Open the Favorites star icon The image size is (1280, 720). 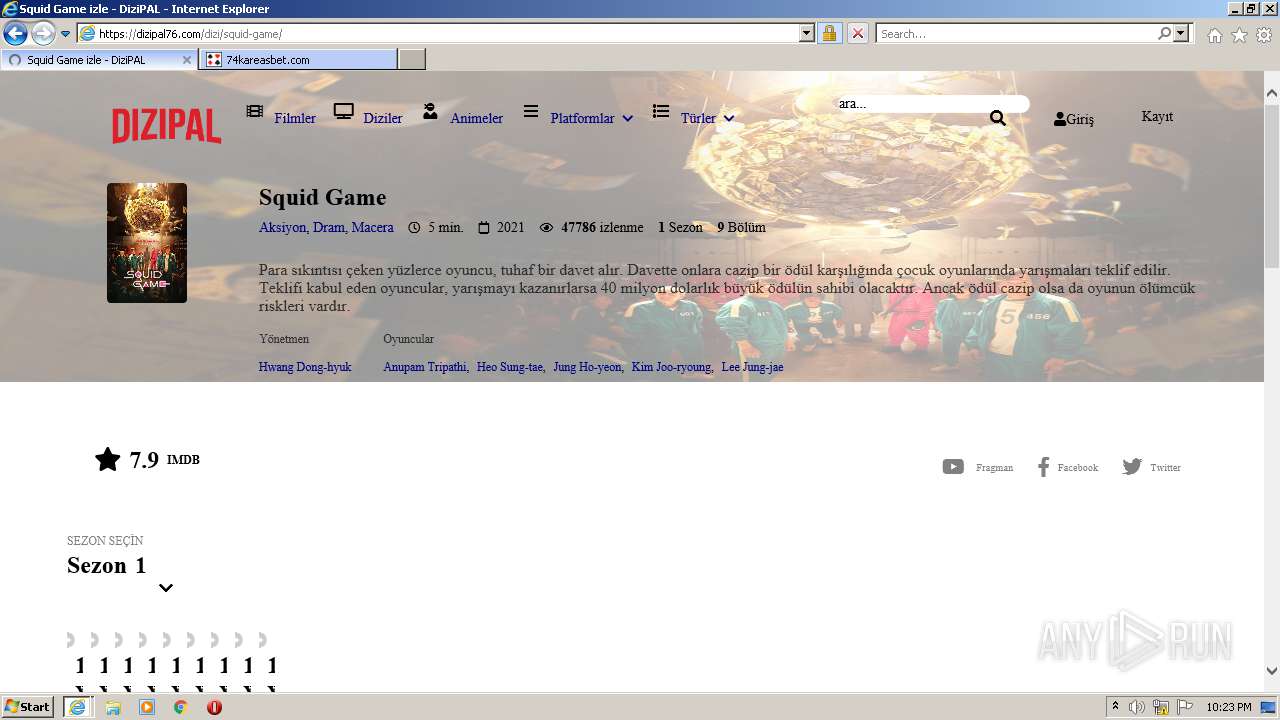tap(1239, 35)
